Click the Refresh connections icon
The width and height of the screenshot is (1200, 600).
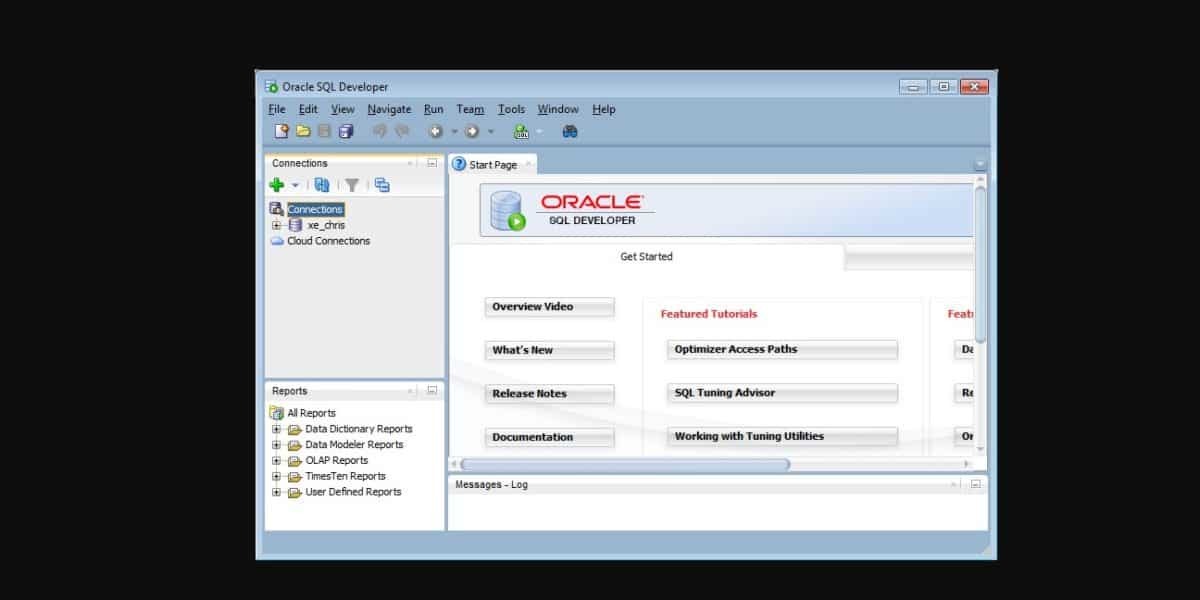pos(321,185)
